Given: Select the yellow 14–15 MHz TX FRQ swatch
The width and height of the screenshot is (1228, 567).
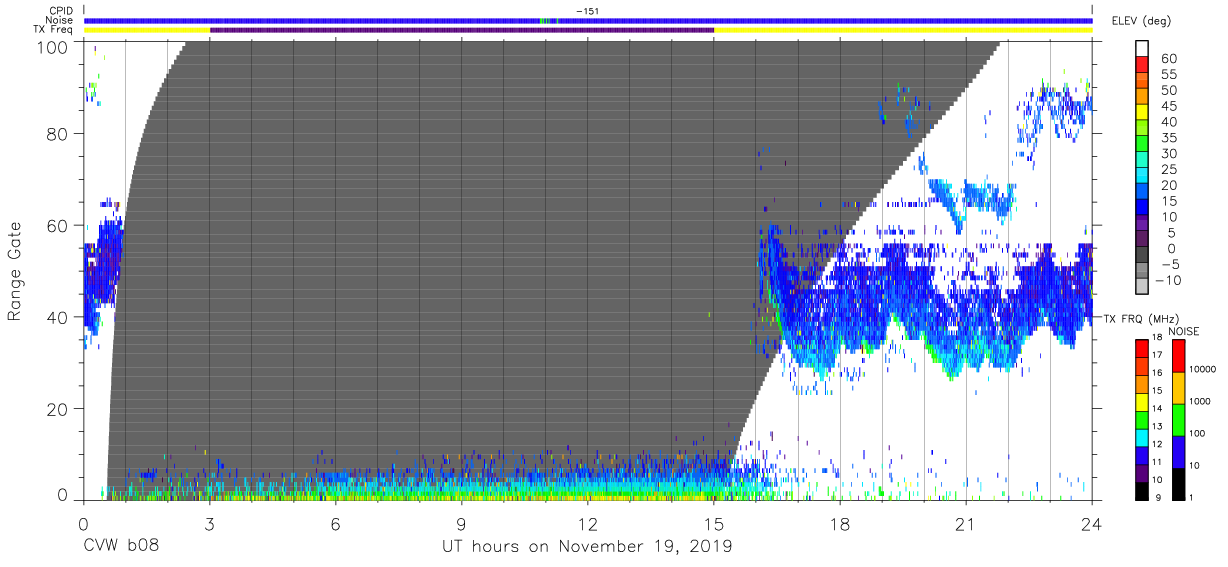Looking at the screenshot, I should 1144,402.
